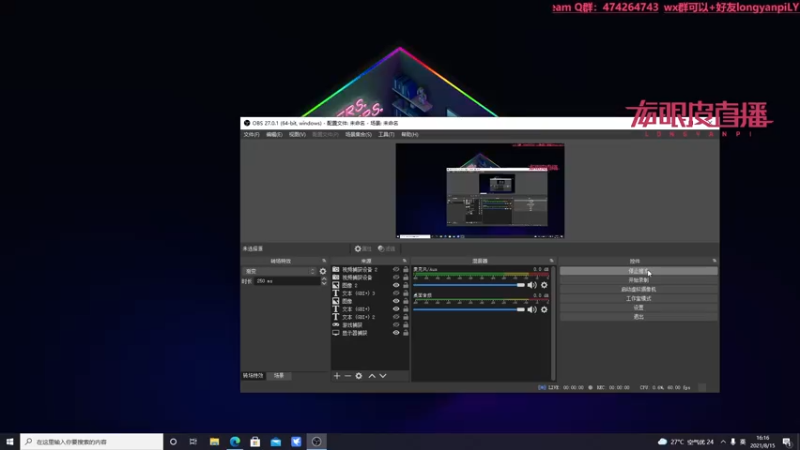Undock the 控件 panel pop-out icon
Viewport: 800px width, 450px height.
tap(714, 261)
